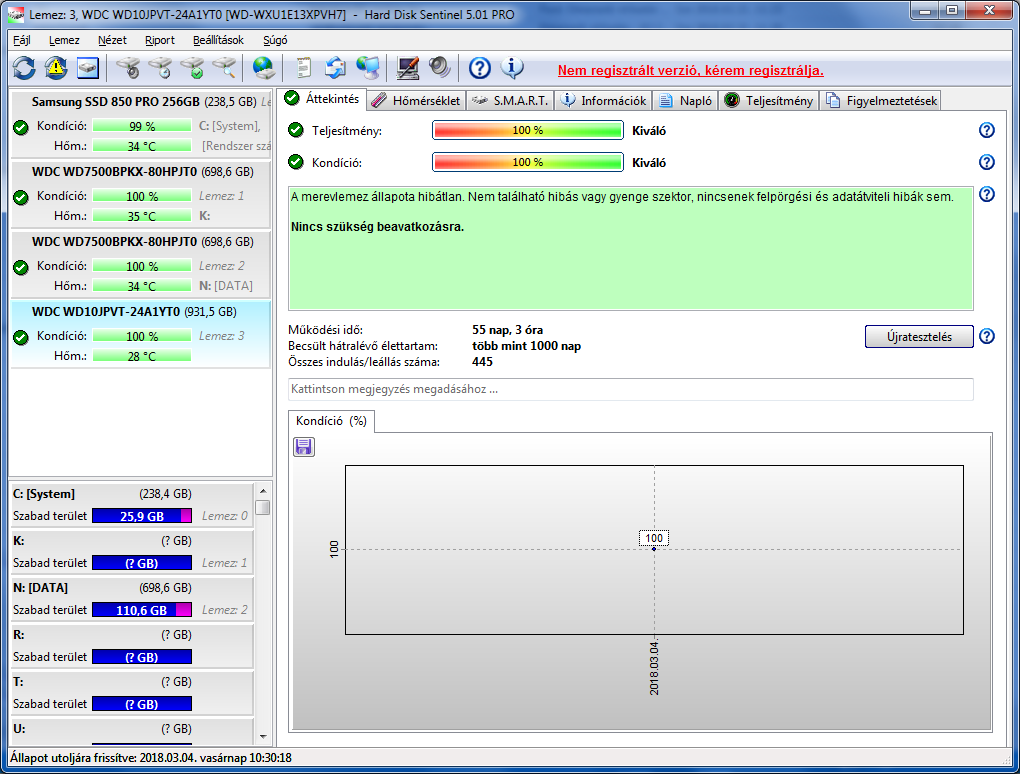The height and width of the screenshot is (774, 1020).
Task: Switch to the Hőmérséklet tab
Action: 417,101
